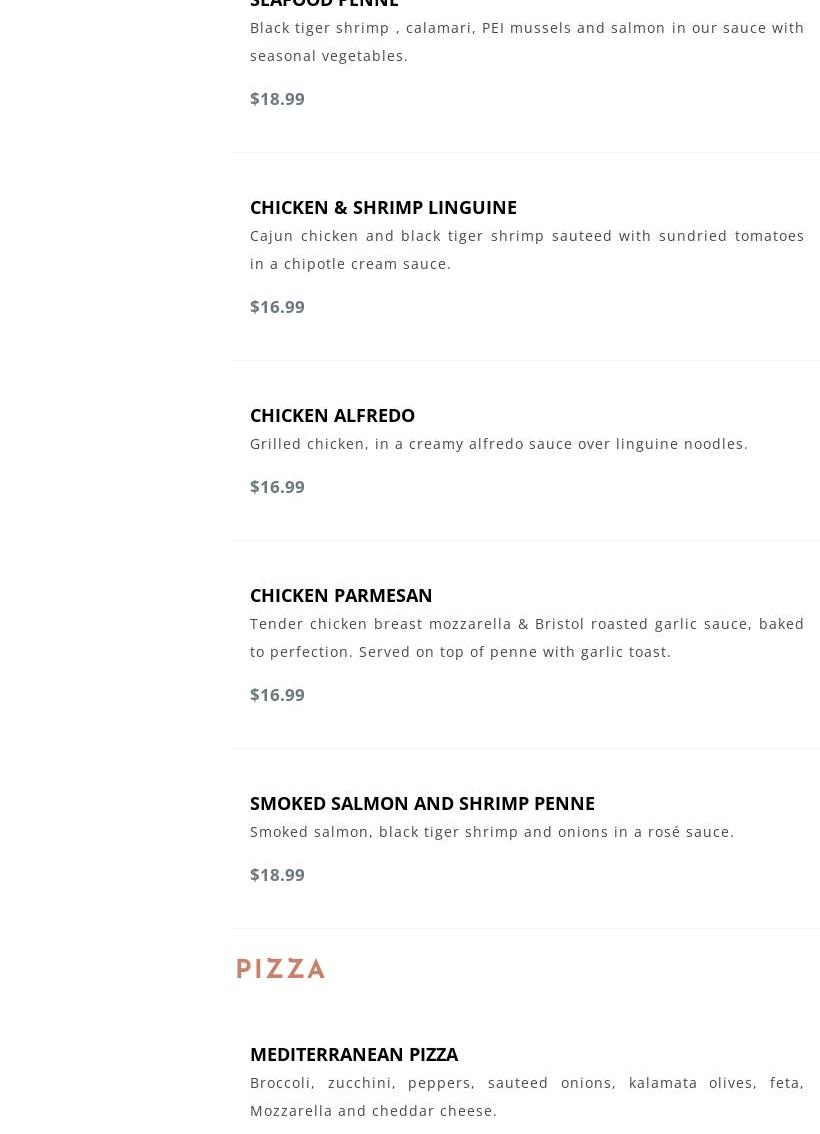Click the 'Cajun chicken and black tiger shrimp' description
This screenshot has width=820, height=1134.
click(527, 236)
